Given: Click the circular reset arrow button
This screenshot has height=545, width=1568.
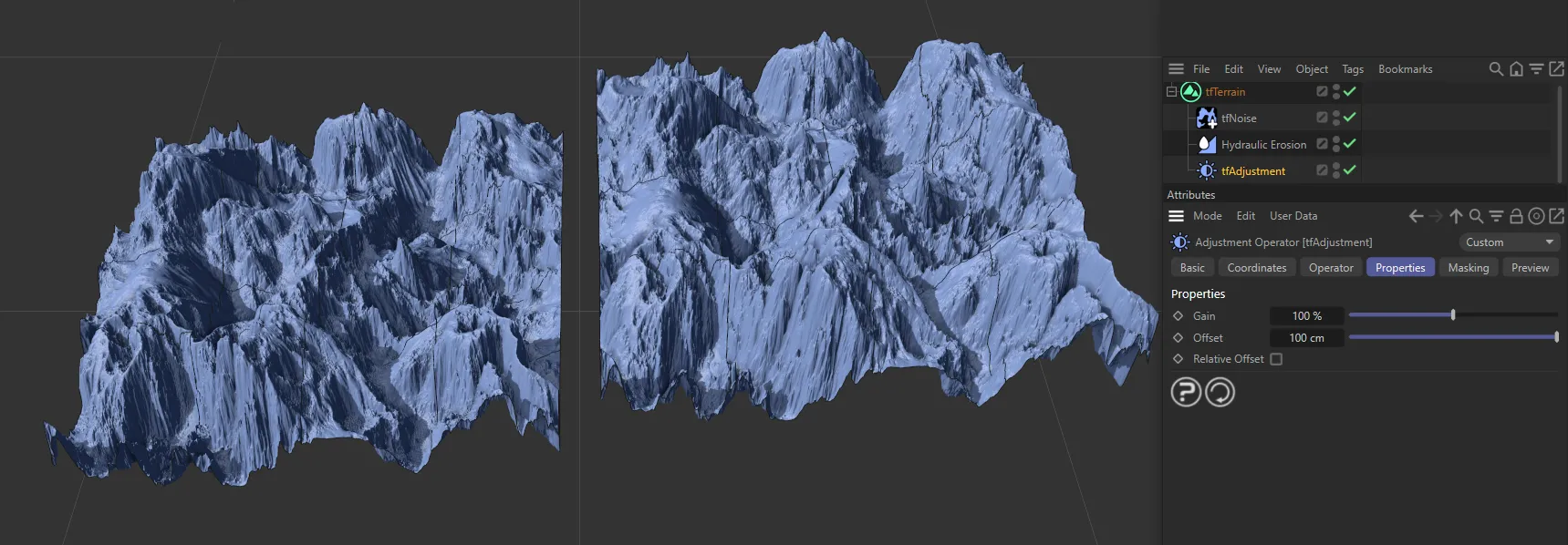Looking at the screenshot, I should (x=1220, y=392).
